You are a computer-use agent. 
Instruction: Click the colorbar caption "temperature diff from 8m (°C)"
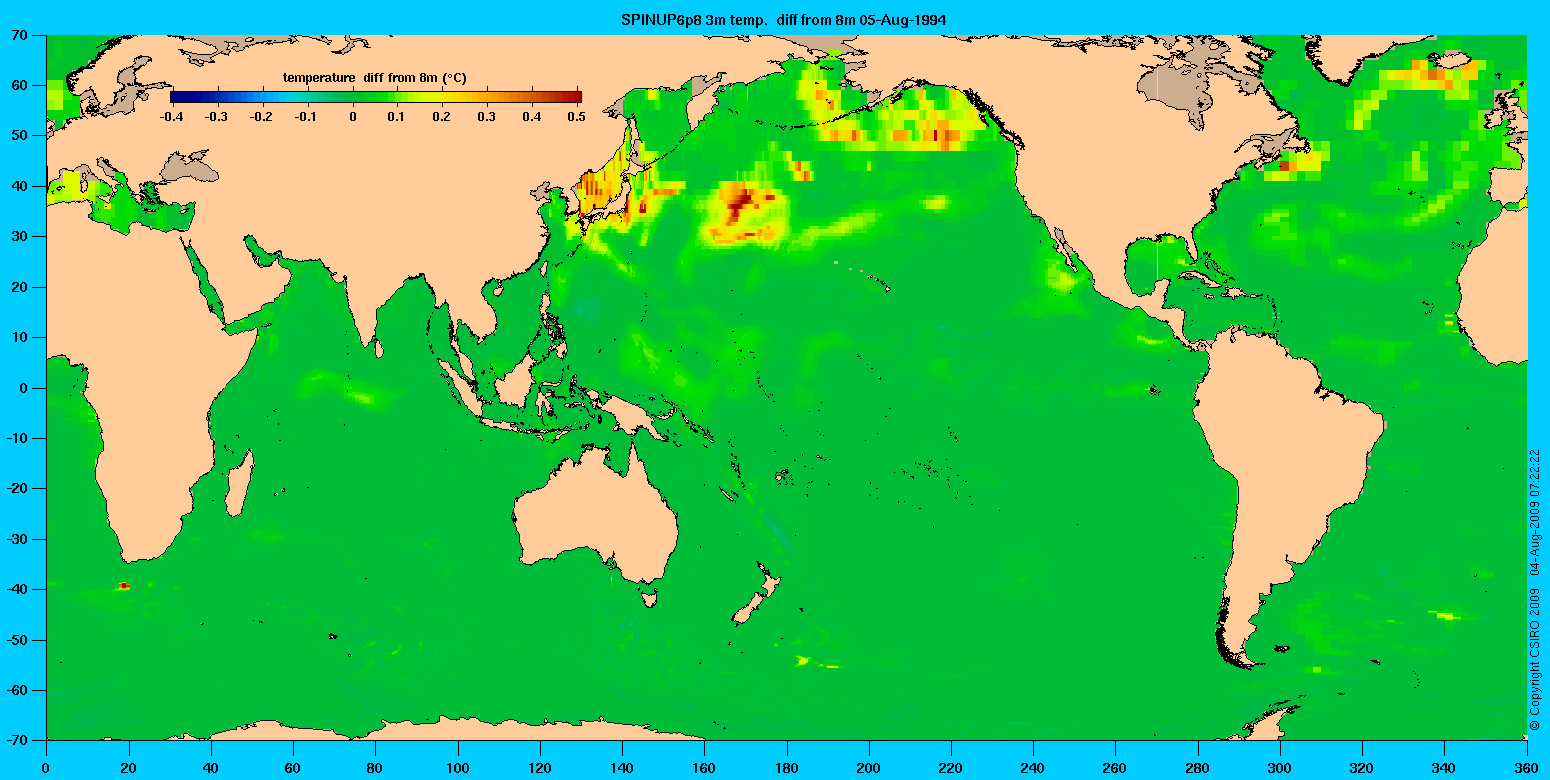point(375,77)
